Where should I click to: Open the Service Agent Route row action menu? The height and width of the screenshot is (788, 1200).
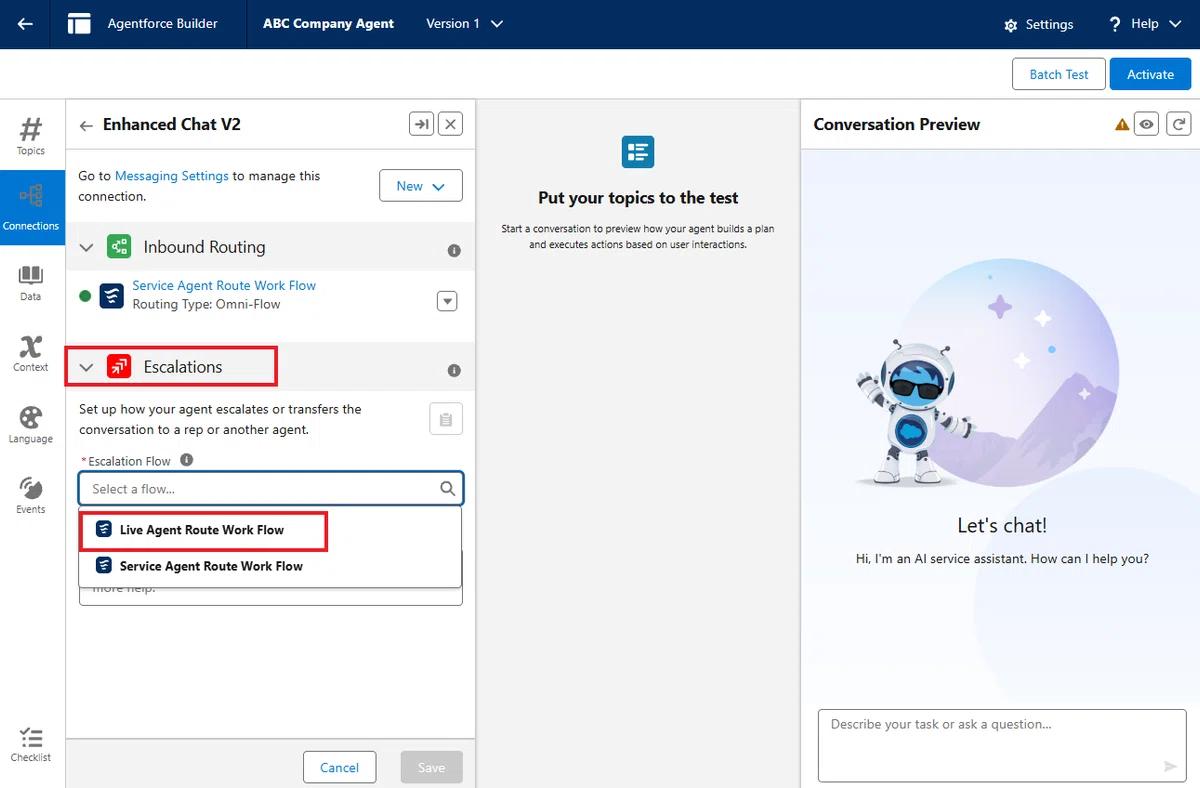(447, 300)
